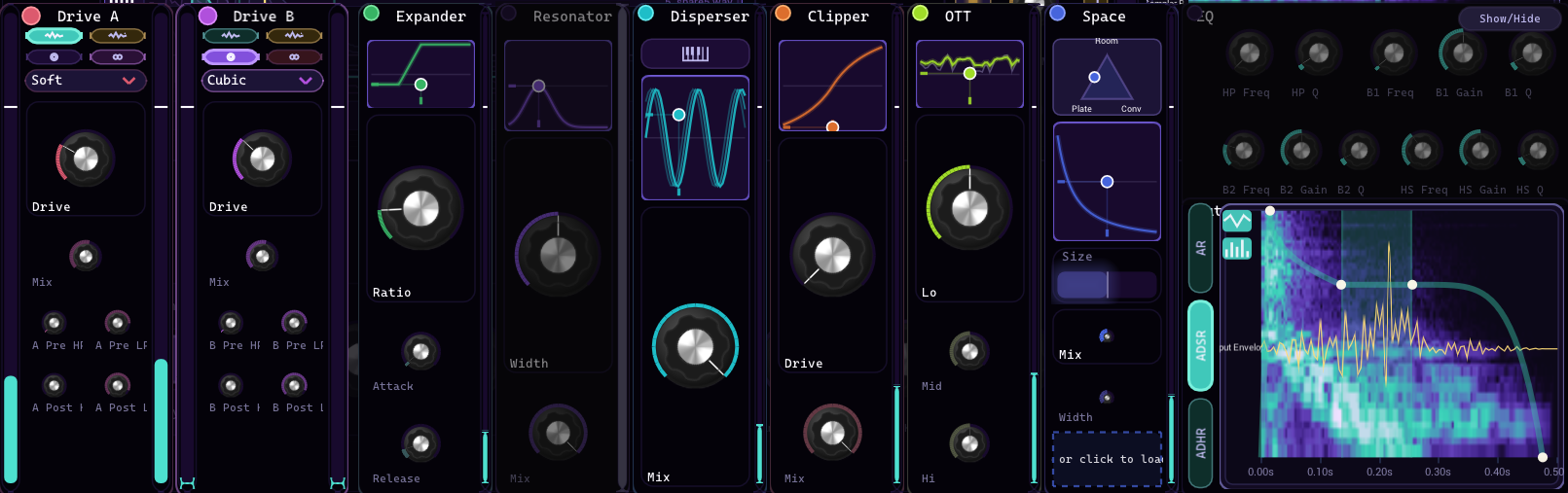Viewport: 1568px width, 493px height.
Task: Select Drive B purple dot mode icon
Action: [x=231, y=57]
